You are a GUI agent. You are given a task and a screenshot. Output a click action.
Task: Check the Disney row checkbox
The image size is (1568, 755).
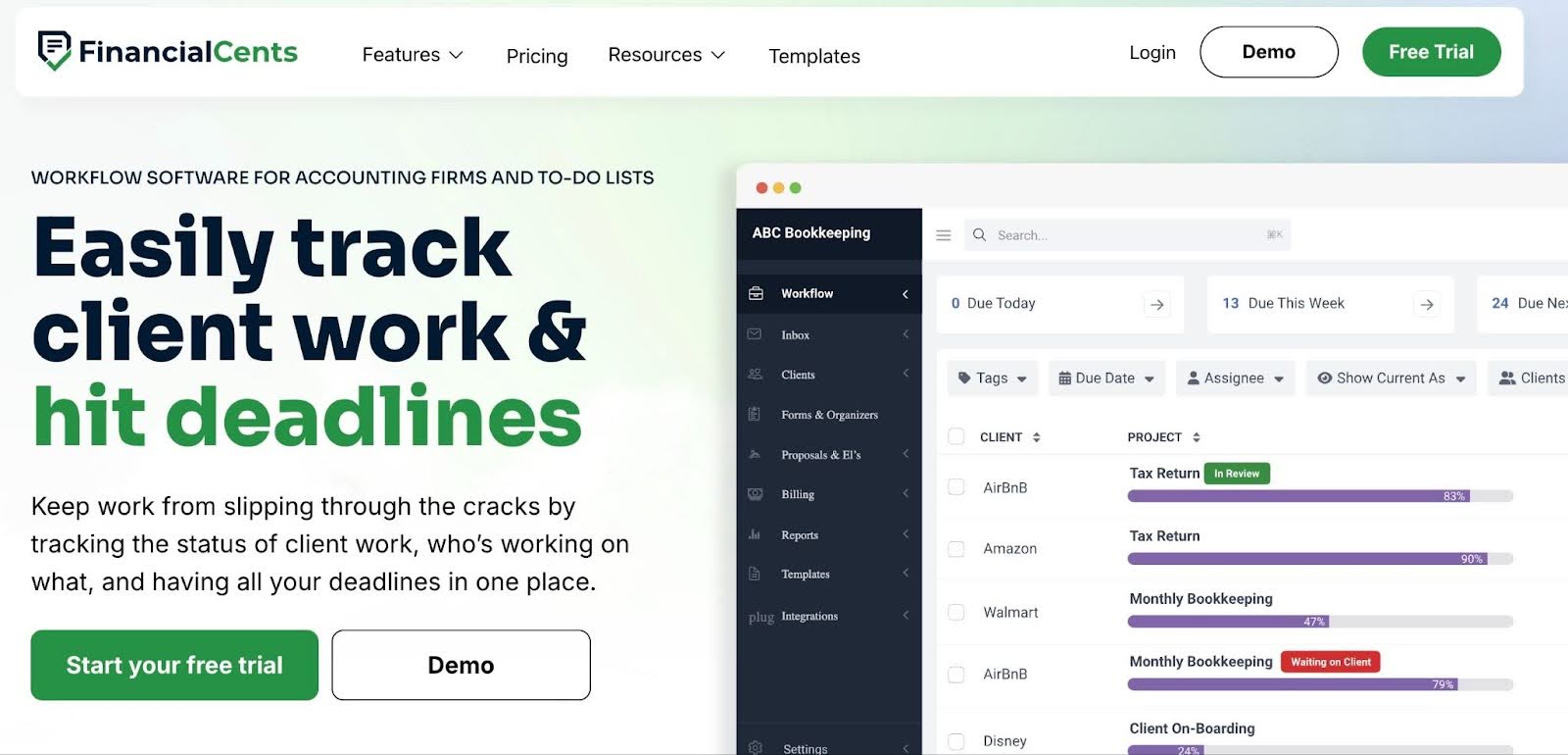click(x=956, y=741)
